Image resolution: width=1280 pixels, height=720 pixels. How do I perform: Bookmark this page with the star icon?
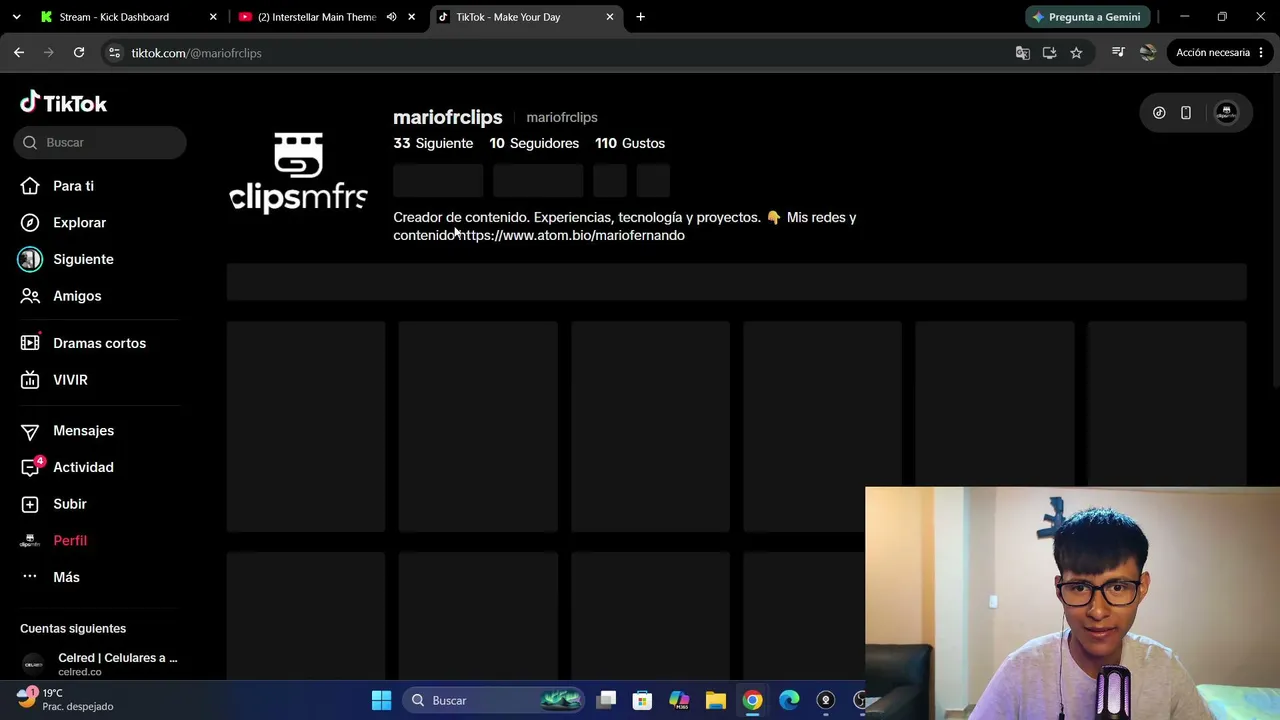tap(1076, 53)
